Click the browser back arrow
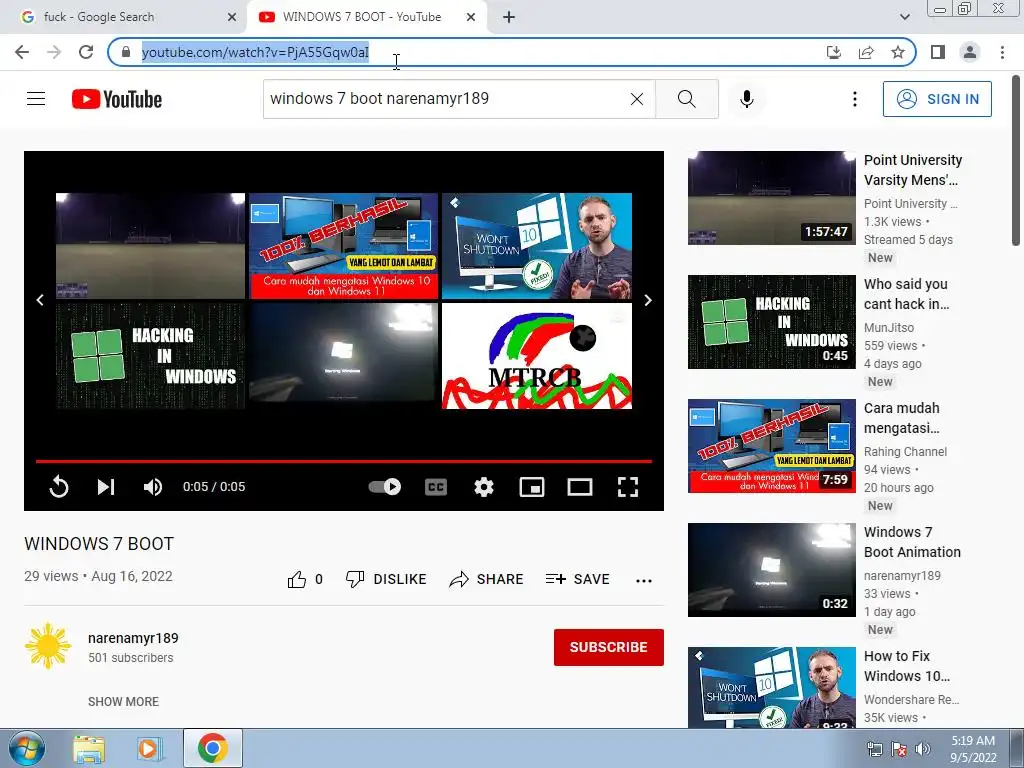This screenshot has height=768, width=1024. [22, 52]
